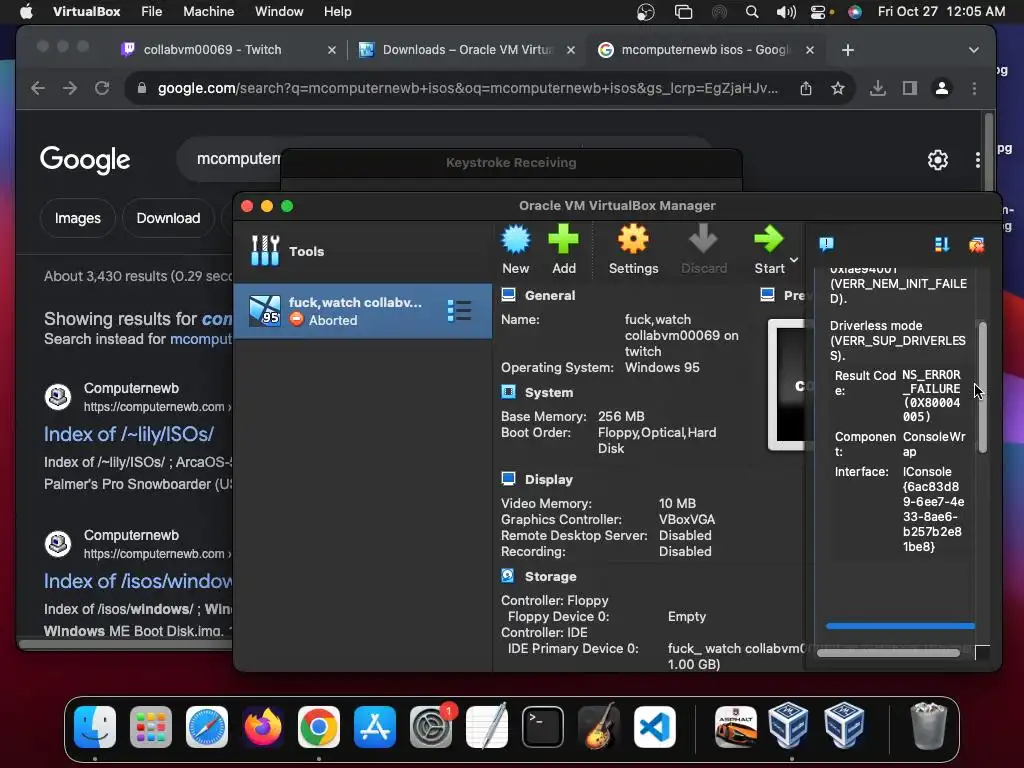Open the volume control in menu bar
Viewport: 1024px width, 768px height.
[786, 12]
